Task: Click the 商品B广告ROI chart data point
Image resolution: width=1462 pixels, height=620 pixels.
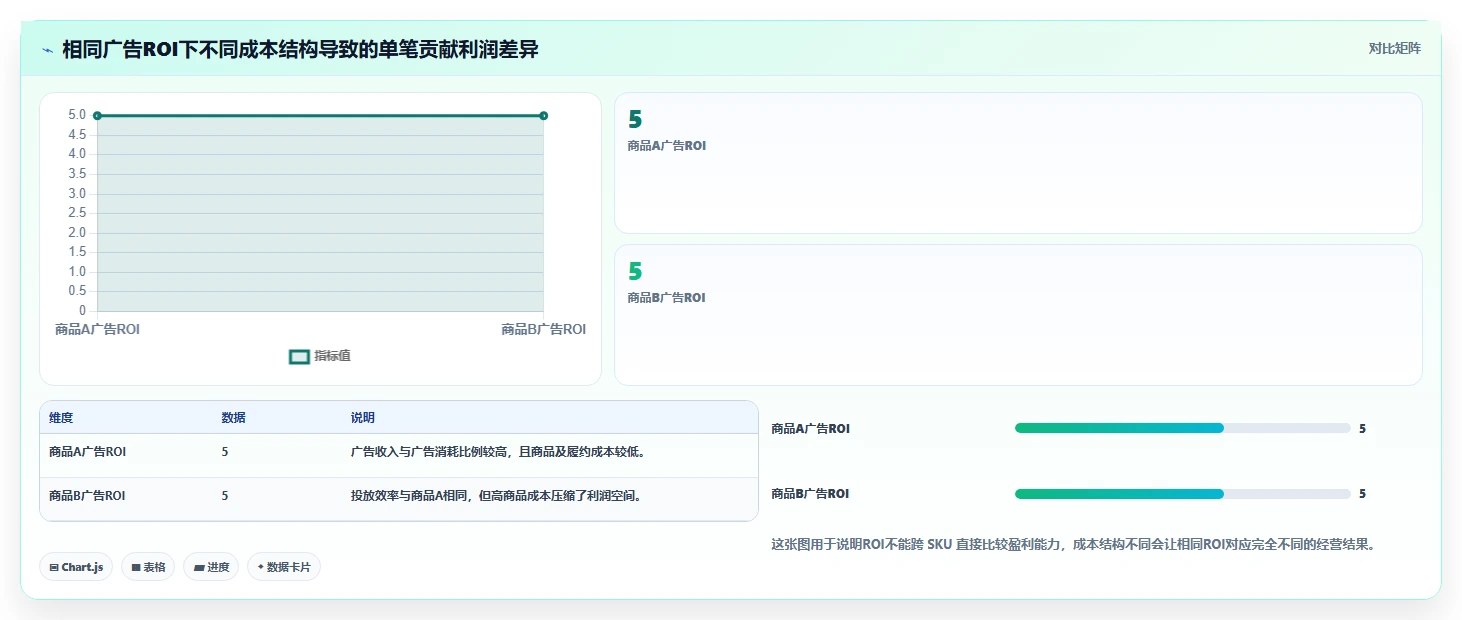Action: [x=543, y=116]
